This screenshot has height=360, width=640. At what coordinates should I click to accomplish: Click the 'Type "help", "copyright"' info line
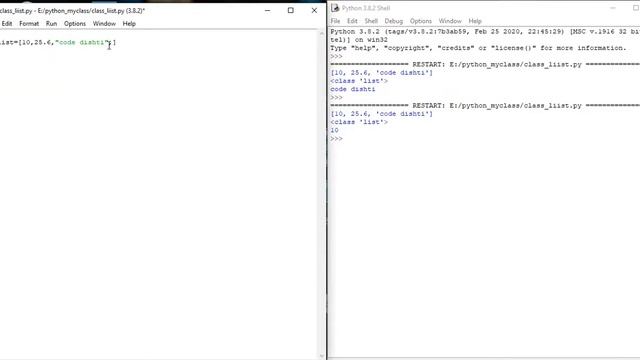click(478, 48)
